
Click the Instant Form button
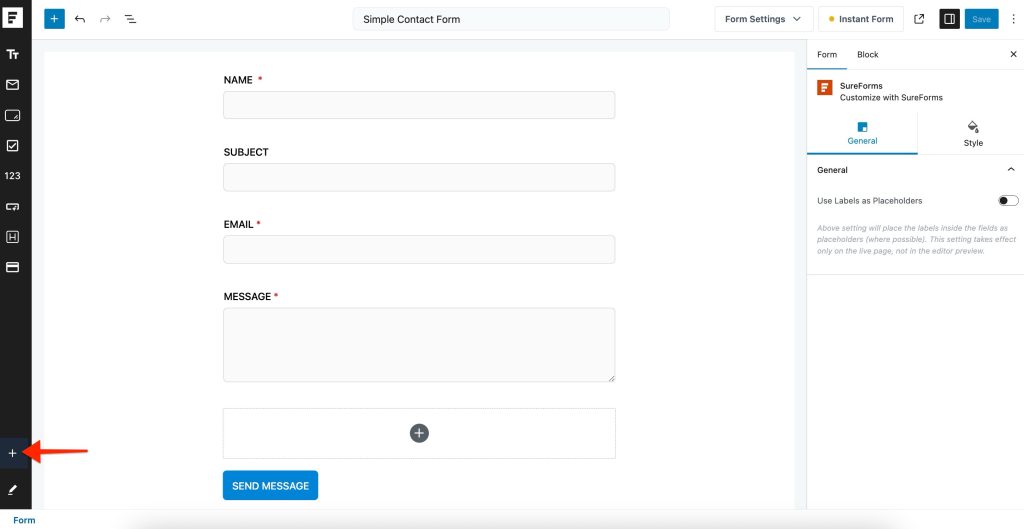pos(861,19)
